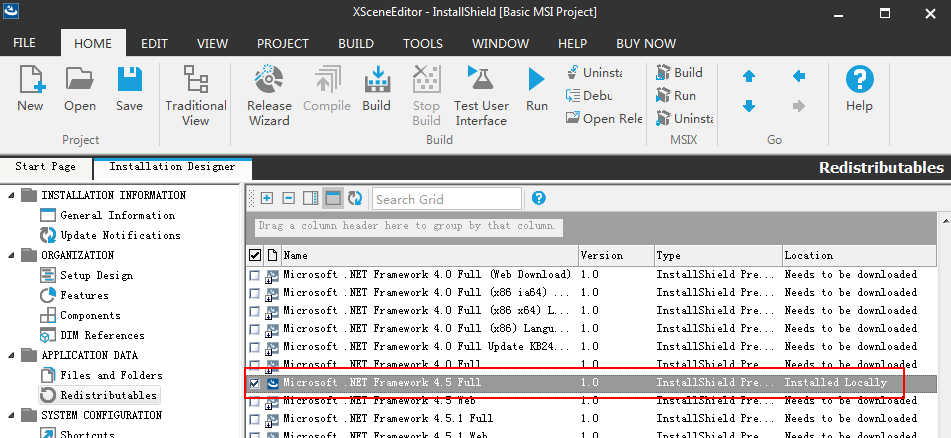951x438 pixels.
Task: Save the project with the Save icon
Action: pyautogui.click(x=129, y=89)
